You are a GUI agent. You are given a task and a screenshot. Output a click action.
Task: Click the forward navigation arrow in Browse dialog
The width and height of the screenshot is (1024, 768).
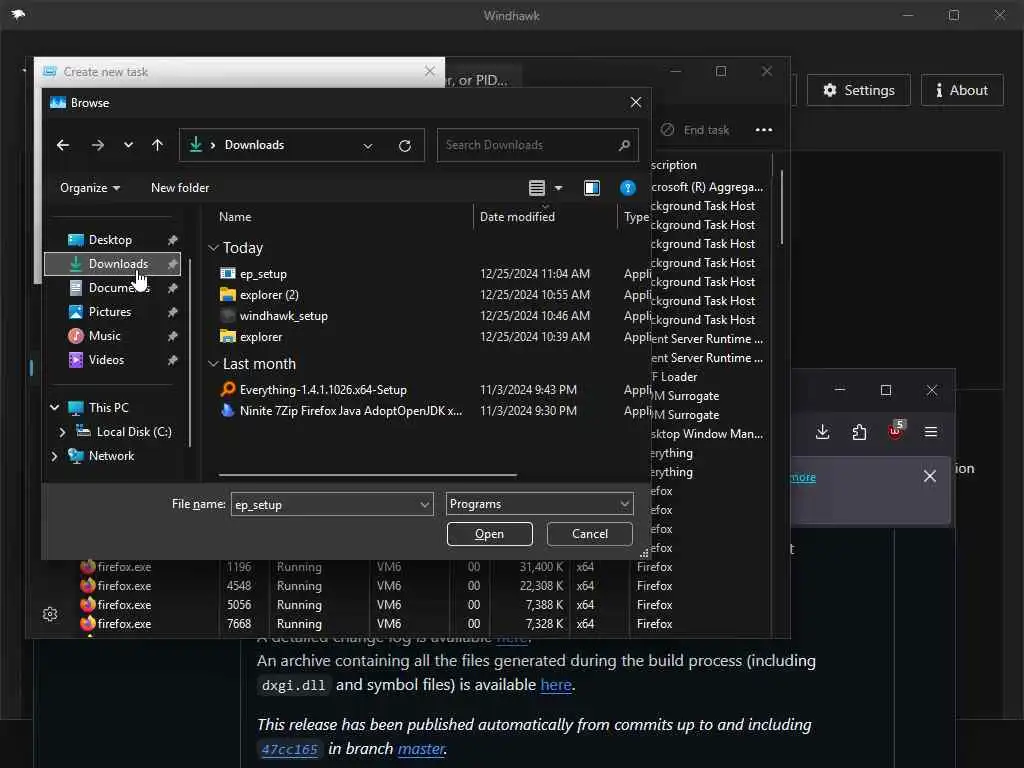click(97, 145)
